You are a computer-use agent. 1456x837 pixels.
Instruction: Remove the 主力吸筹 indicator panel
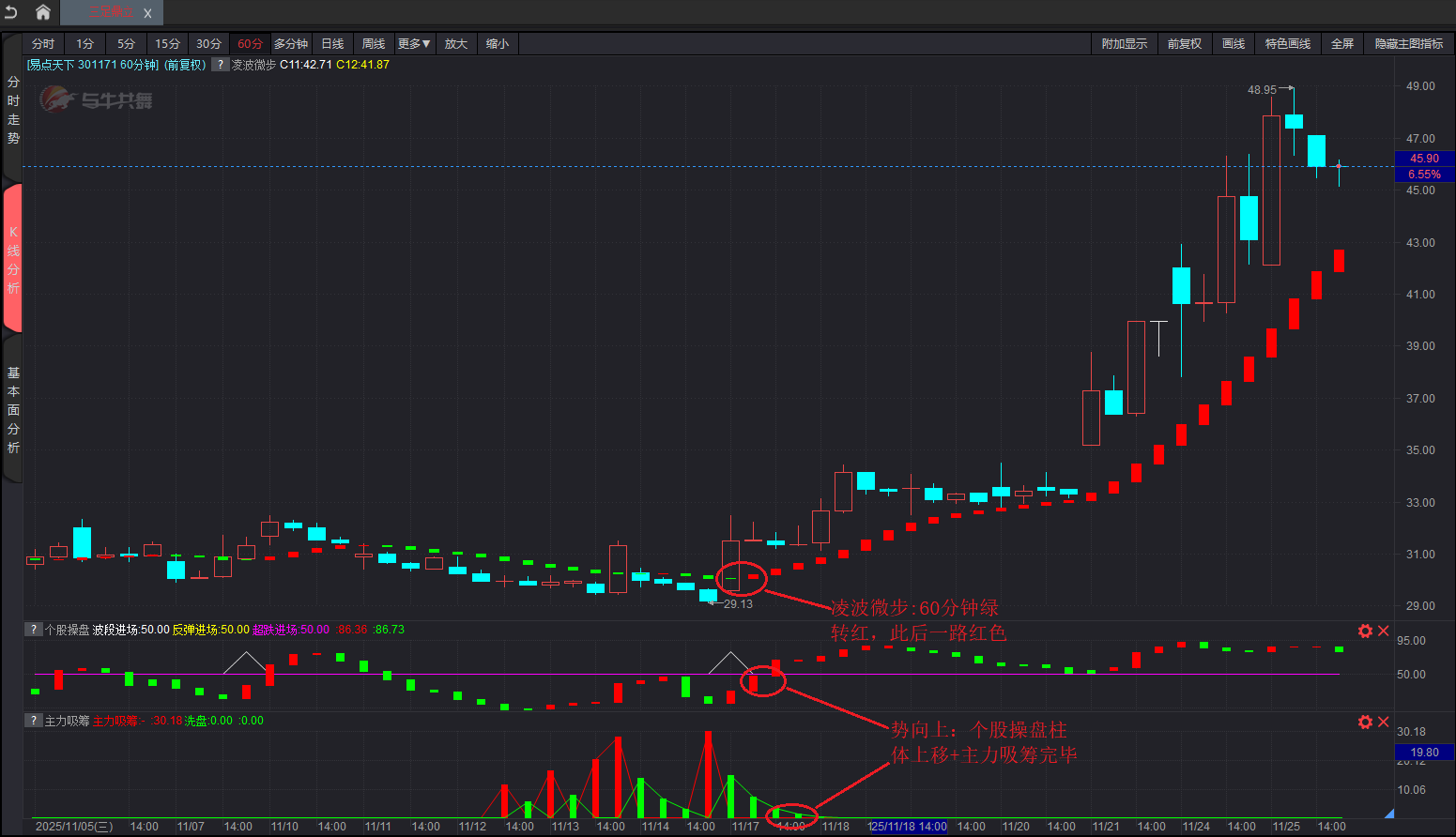[1383, 722]
